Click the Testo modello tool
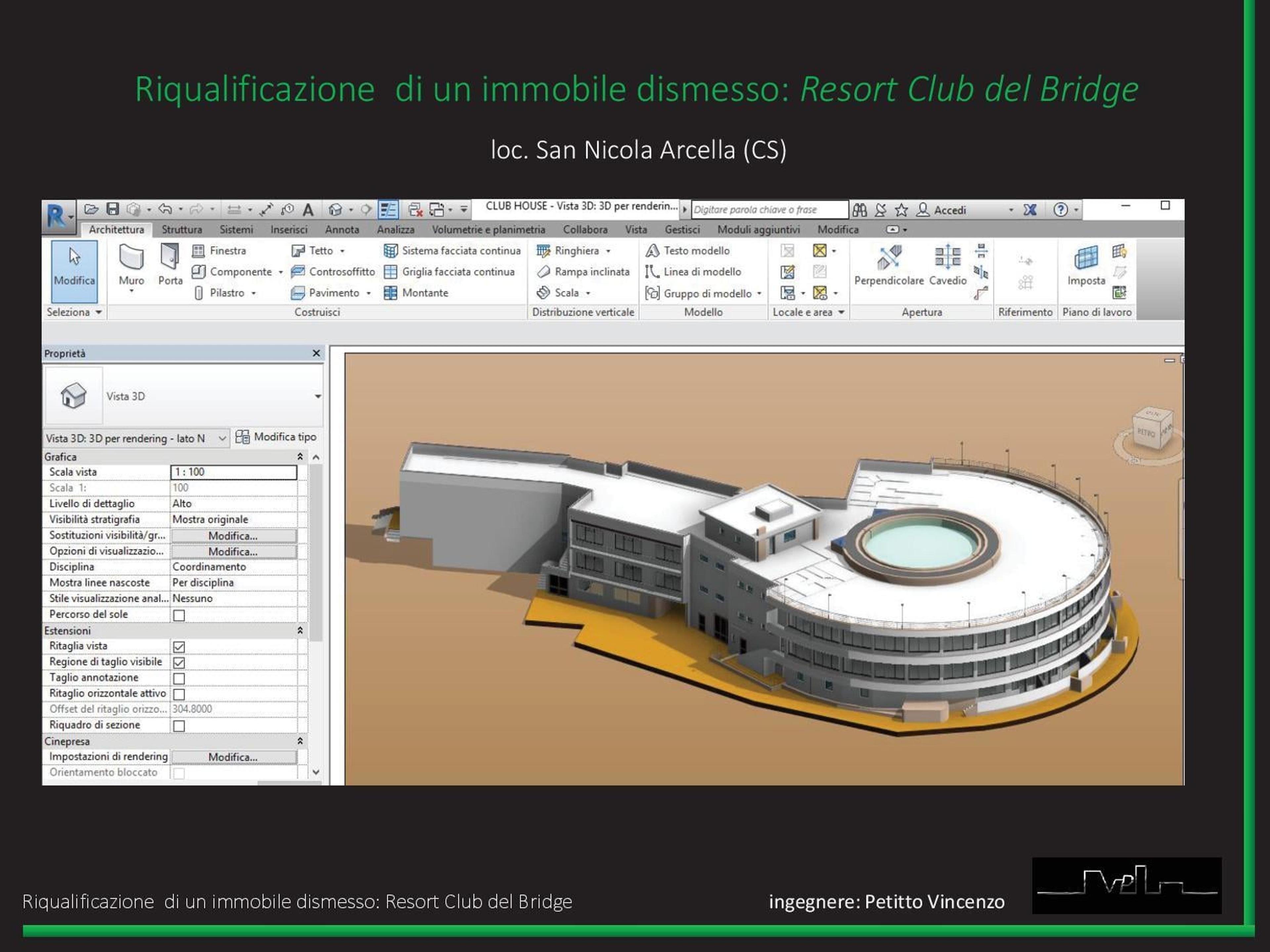Viewport: 1270px width, 952px height. click(x=688, y=251)
